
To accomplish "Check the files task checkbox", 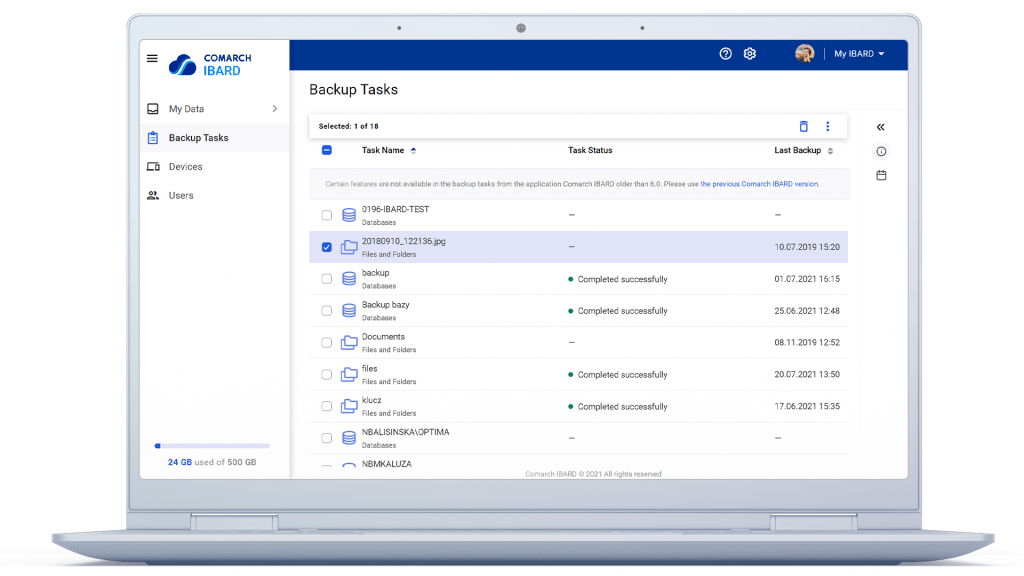I will point(327,374).
